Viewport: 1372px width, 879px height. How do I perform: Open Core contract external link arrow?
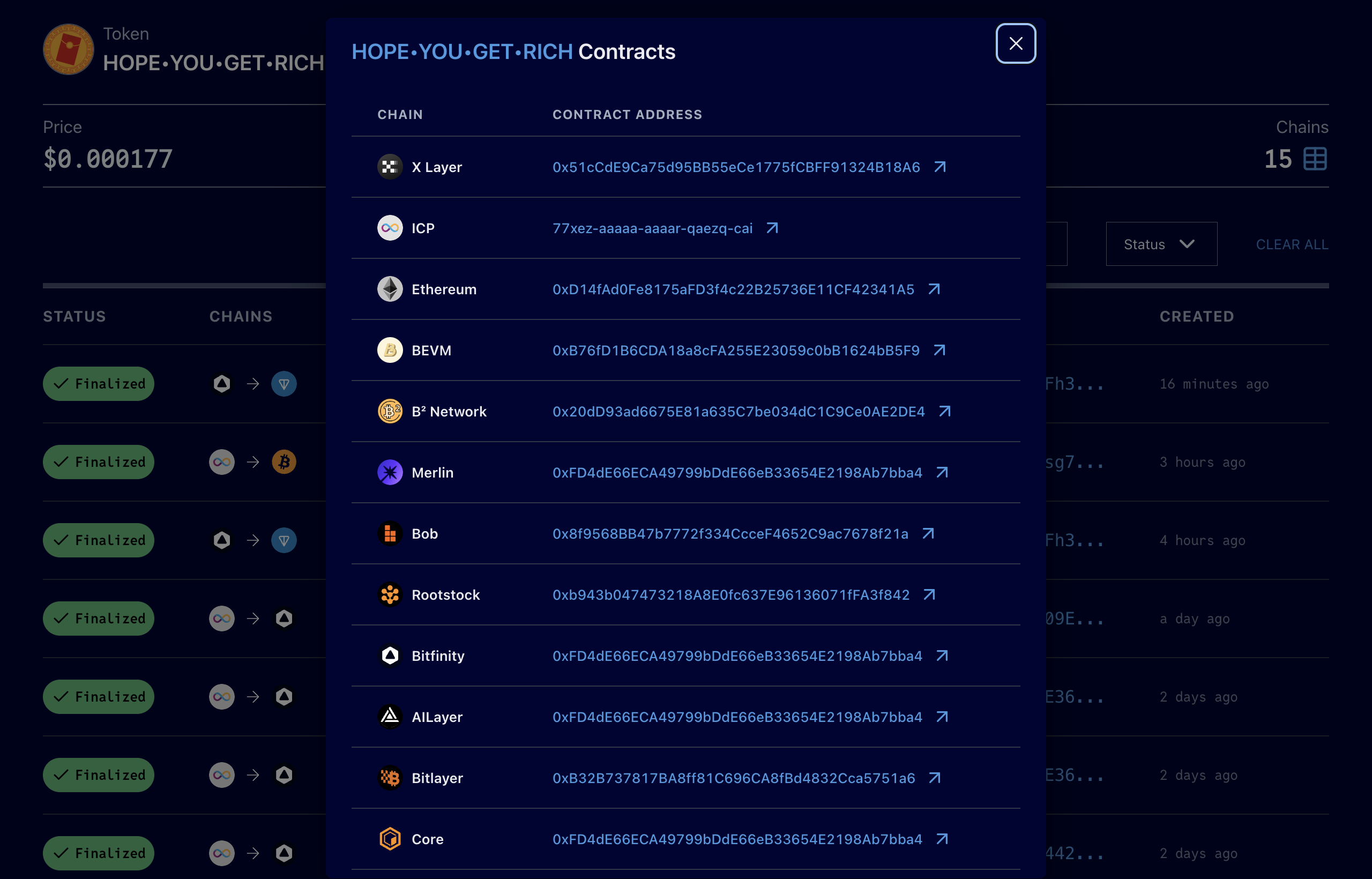942,838
